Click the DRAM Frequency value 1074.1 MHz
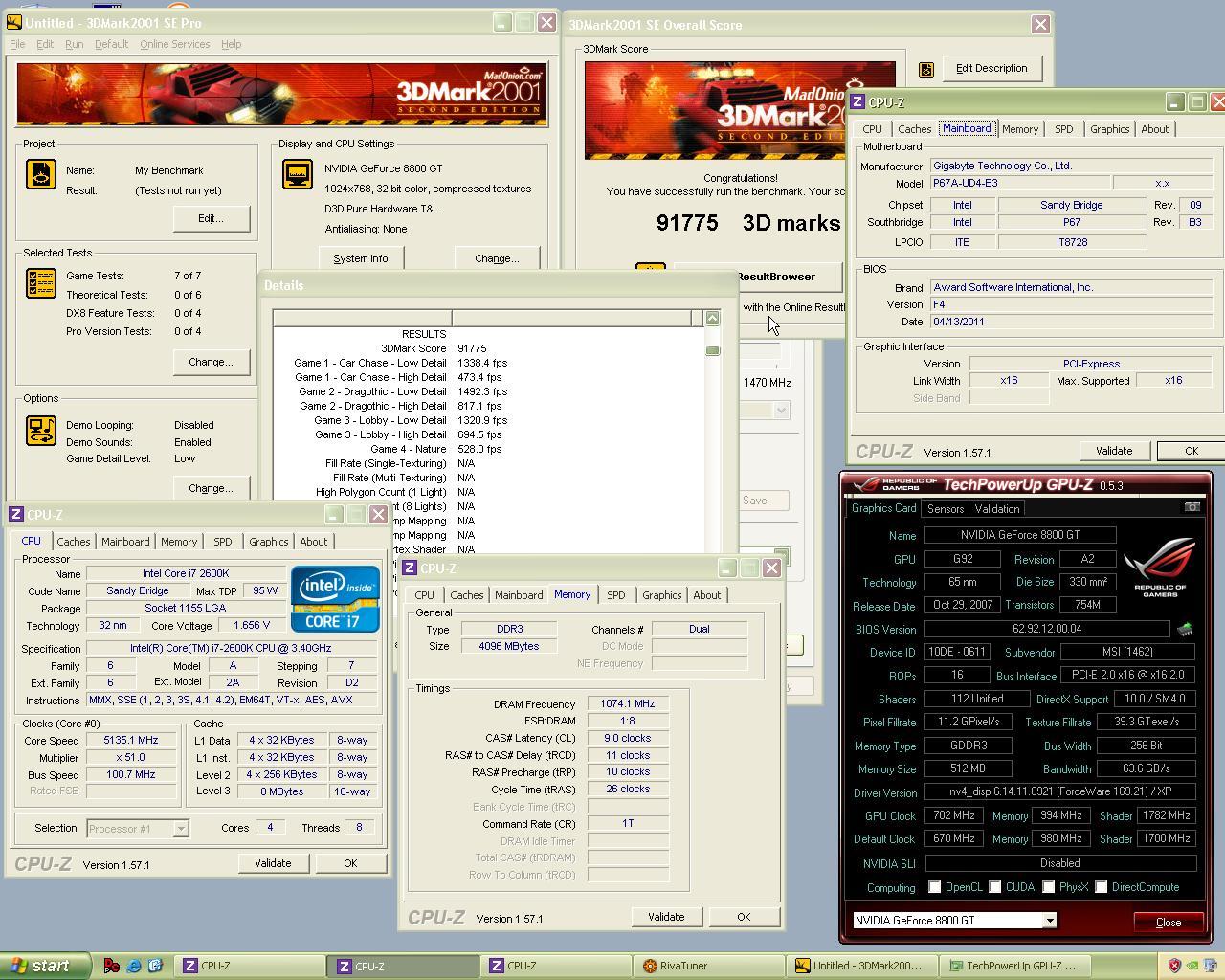The height and width of the screenshot is (980, 1225). click(628, 703)
